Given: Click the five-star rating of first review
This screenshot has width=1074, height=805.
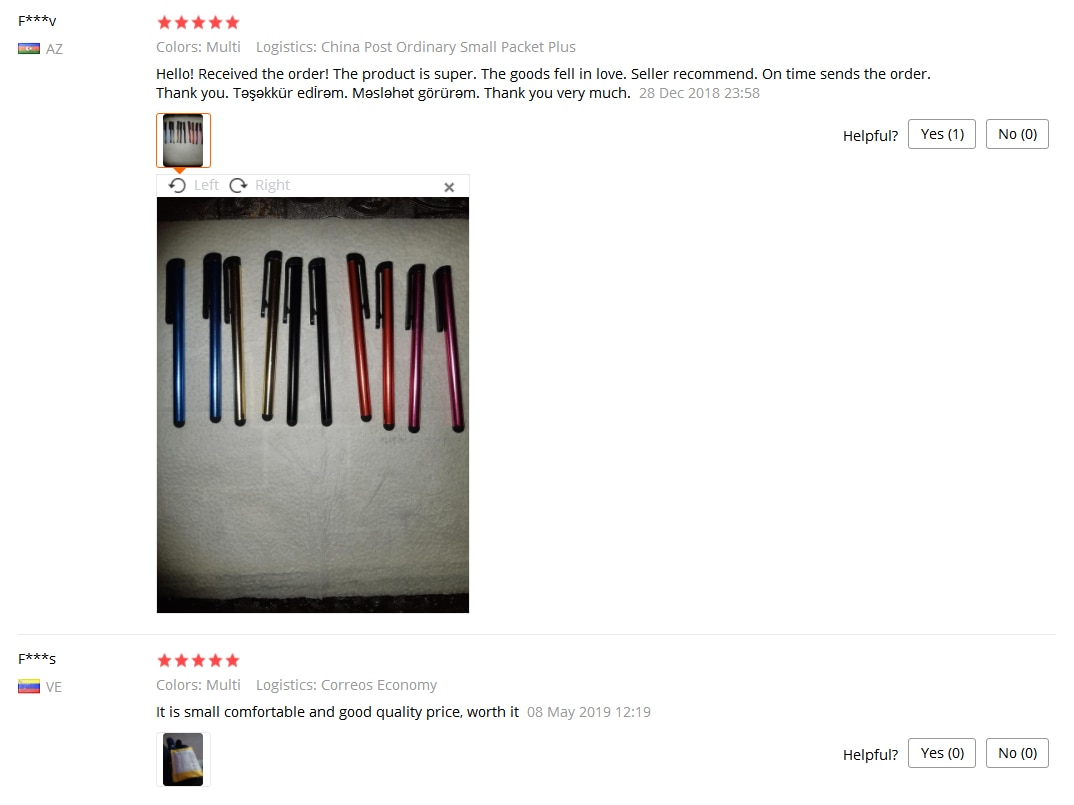Looking at the screenshot, I should coord(199,23).
